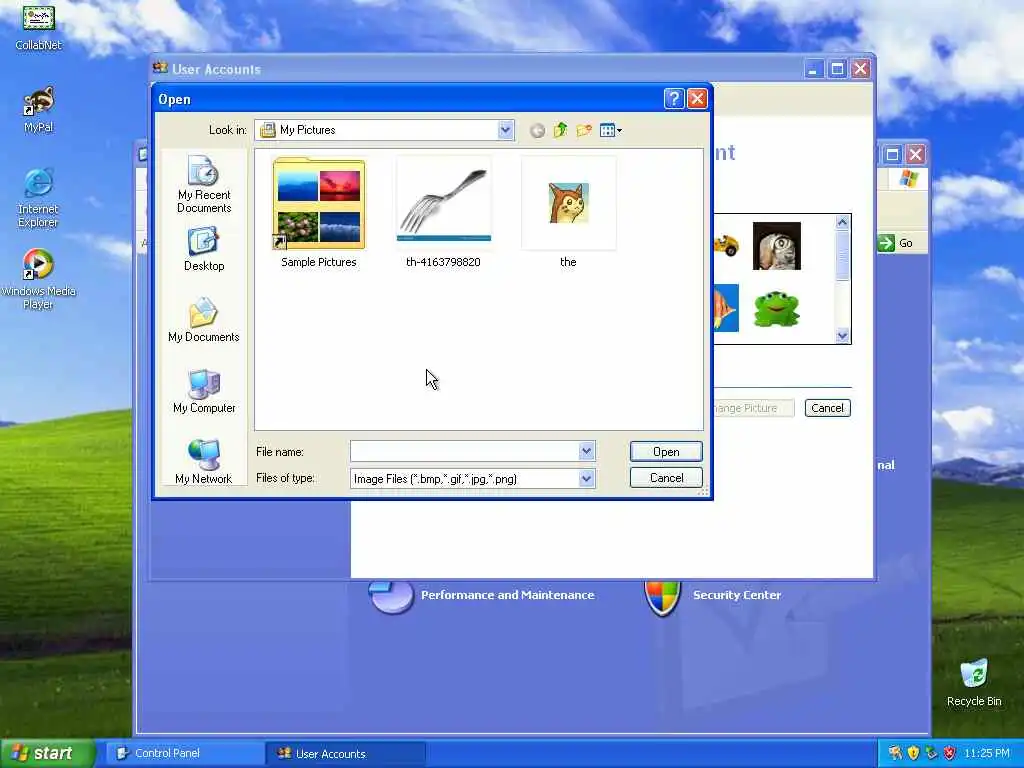Choose the green frog picture in User Accounts
1024x768 pixels.
click(776, 308)
